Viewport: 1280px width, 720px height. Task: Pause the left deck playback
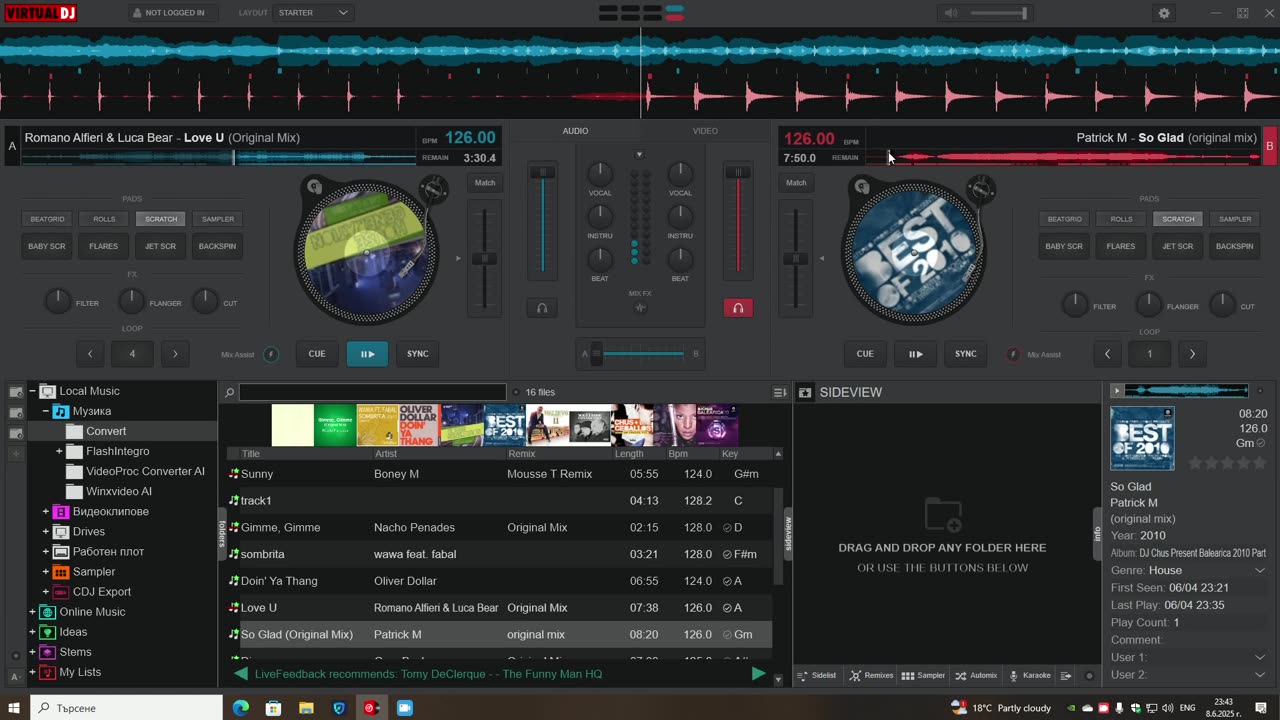pos(367,354)
